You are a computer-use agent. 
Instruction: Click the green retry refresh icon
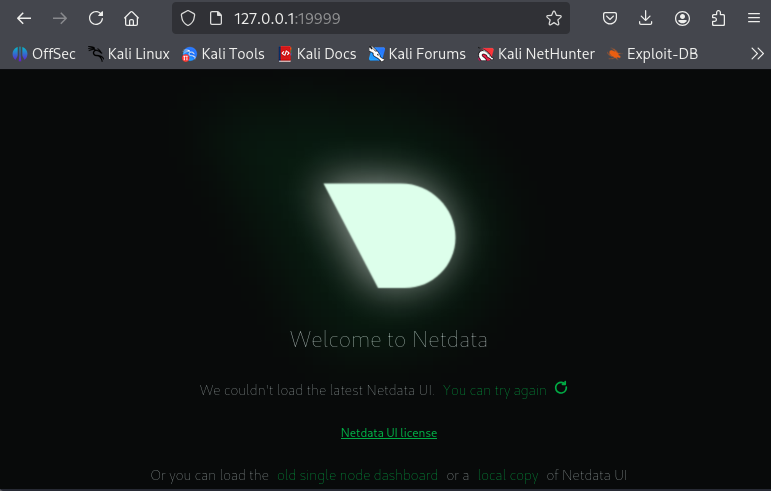[561, 388]
